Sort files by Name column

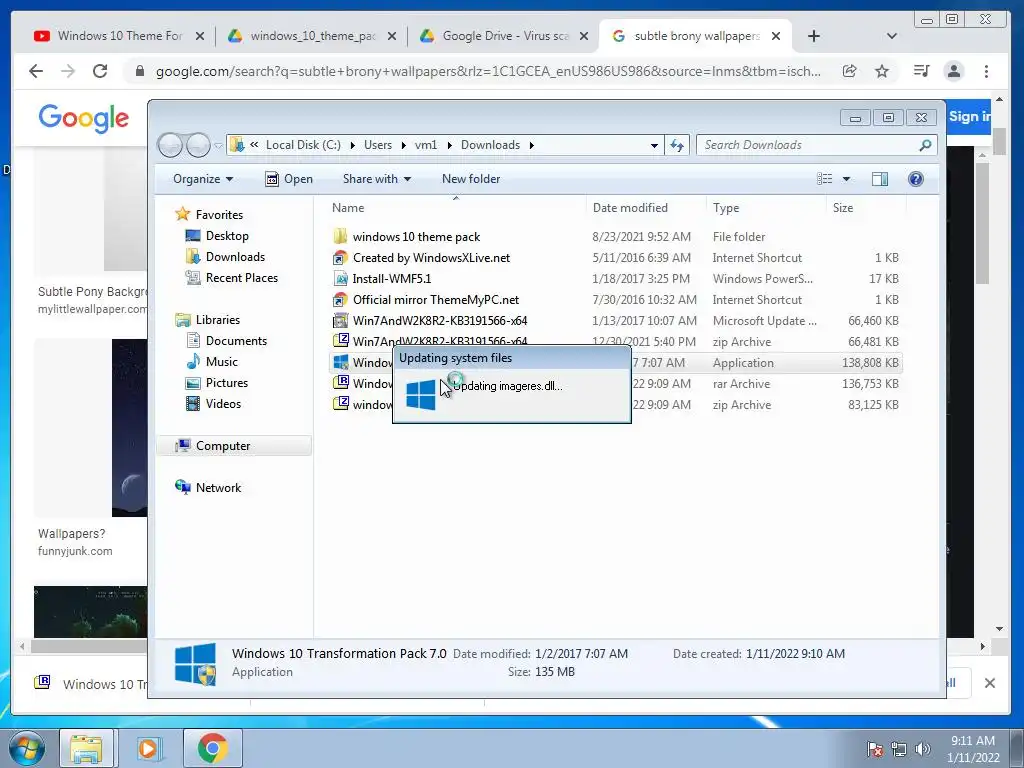tap(455, 208)
